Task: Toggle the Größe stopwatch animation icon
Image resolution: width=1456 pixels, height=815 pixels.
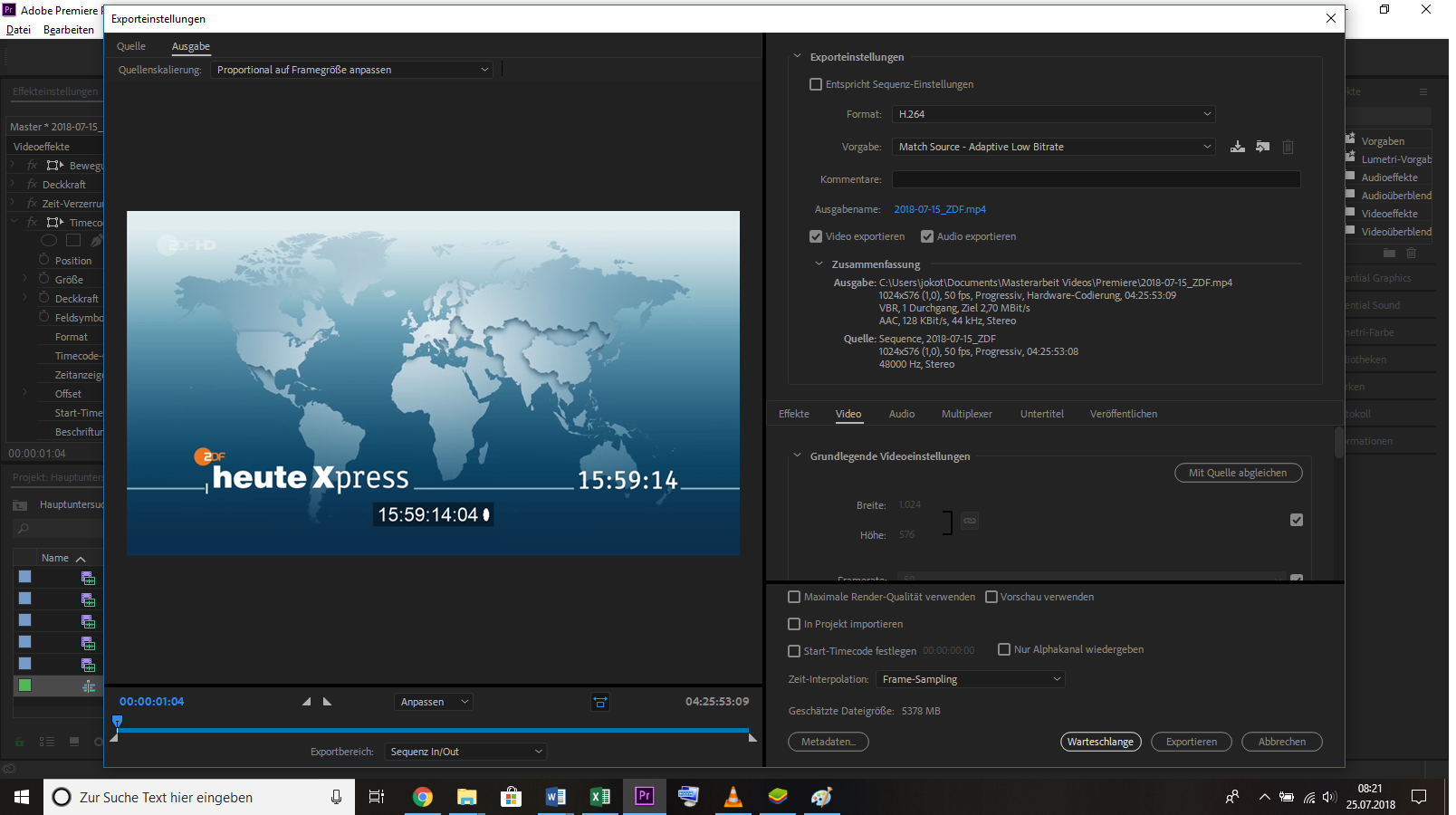Action: pyautogui.click(x=43, y=279)
